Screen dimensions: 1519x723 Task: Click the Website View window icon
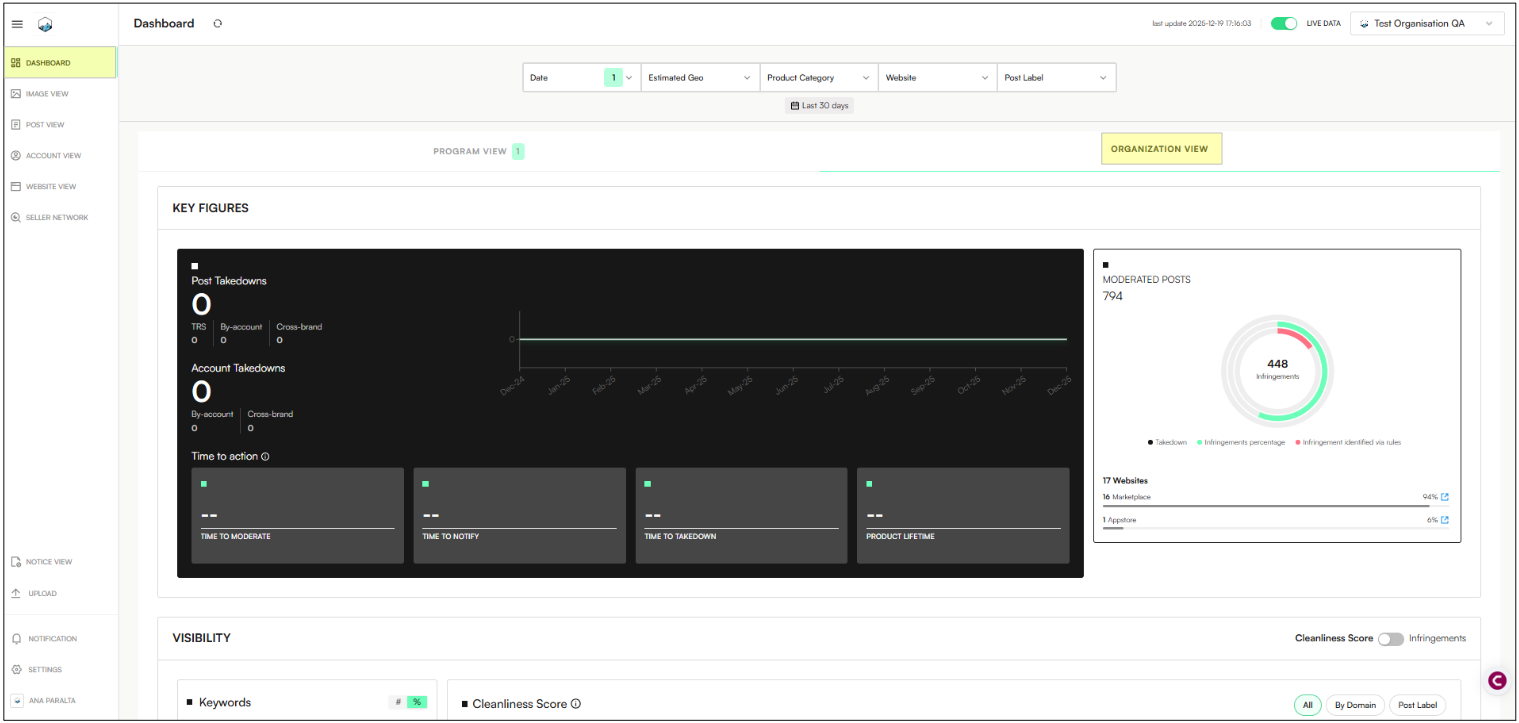(16, 187)
